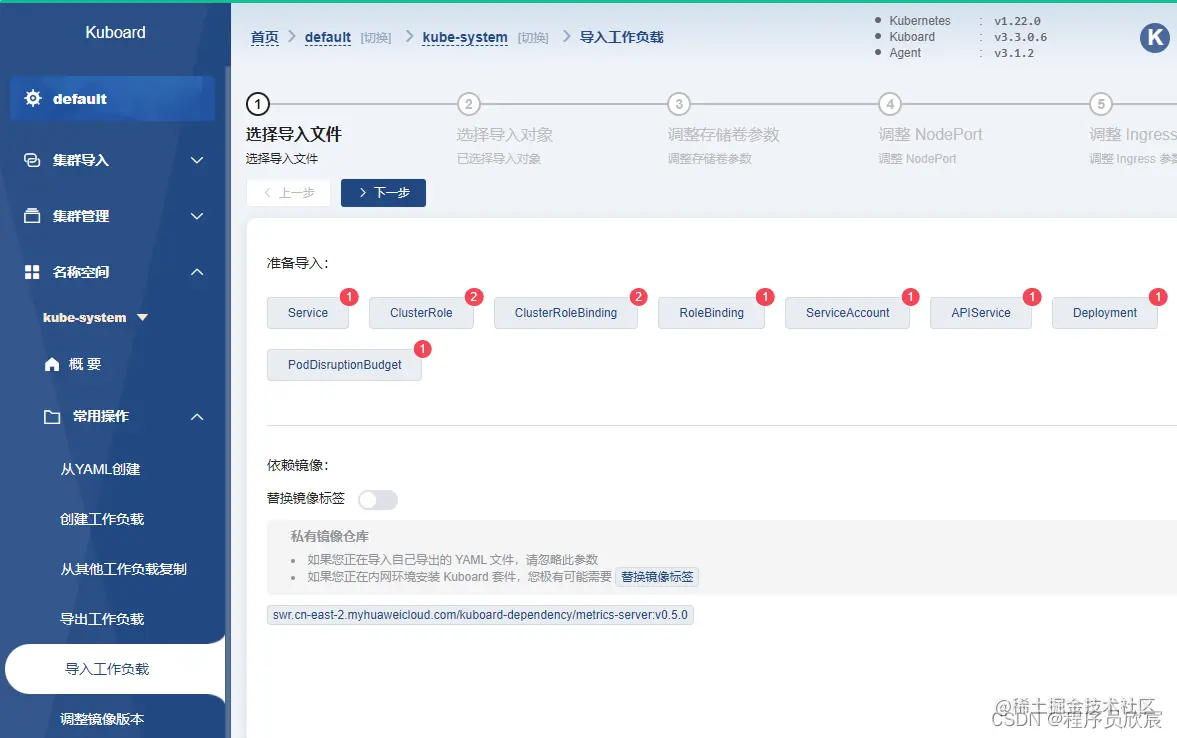The image size is (1177, 738).
Task: Click the 首页 breadcrumb link
Action: tap(264, 37)
